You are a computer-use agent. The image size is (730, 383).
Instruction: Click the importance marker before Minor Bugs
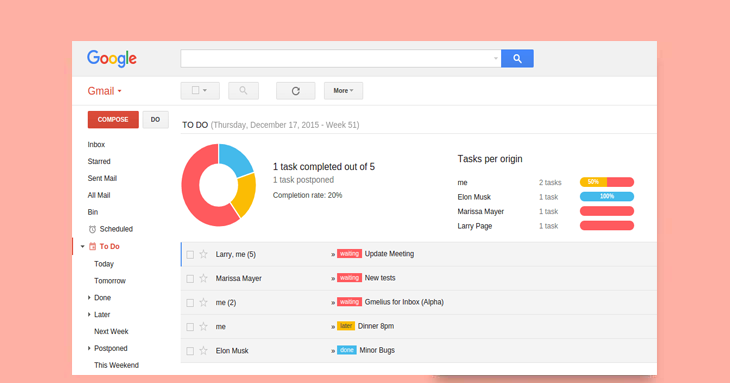pyautogui.click(x=333, y=351)
